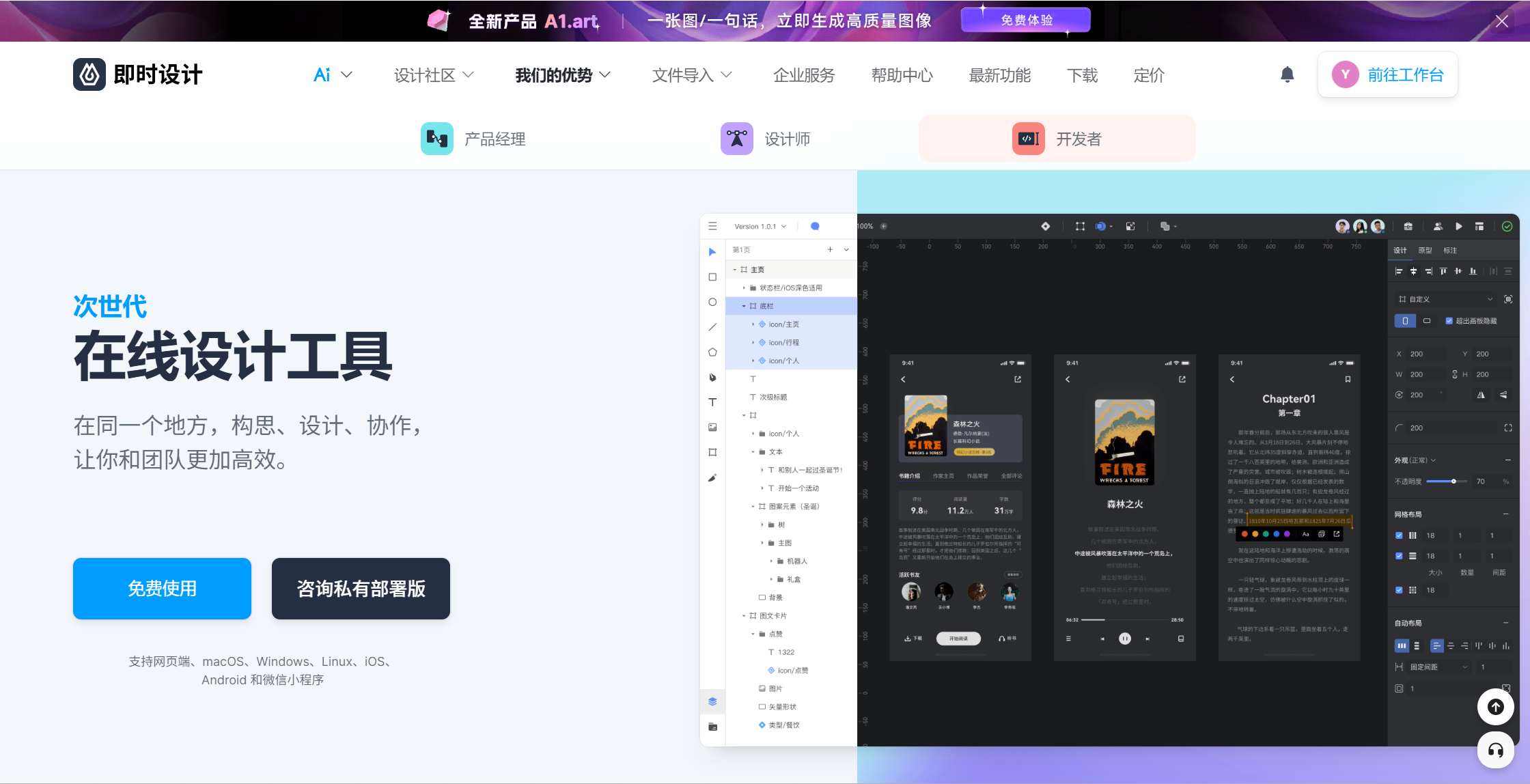Expand the Ai navigation dropdown

pyautogui.click(x=333, y=75)
